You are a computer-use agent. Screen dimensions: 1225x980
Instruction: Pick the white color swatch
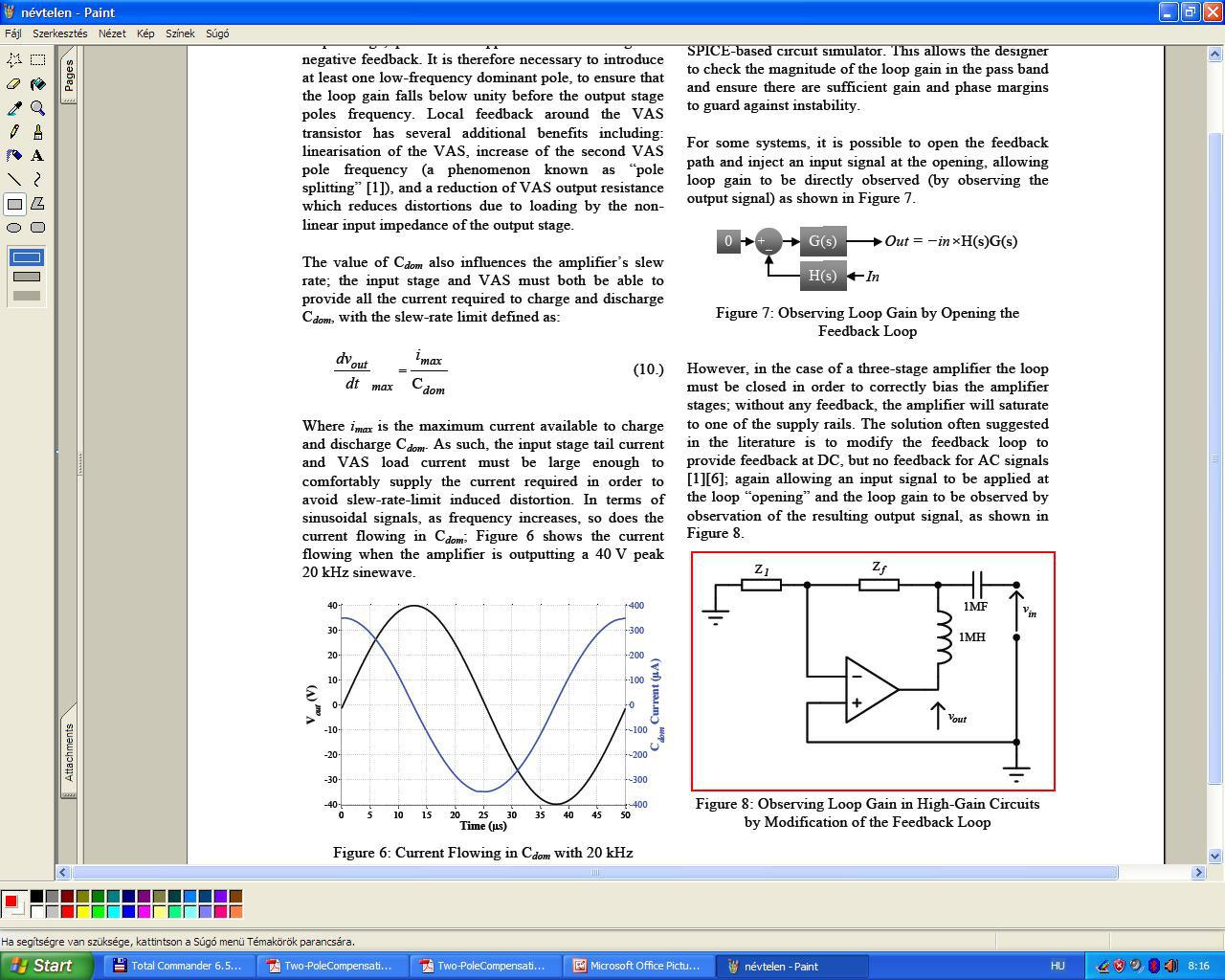(x=36, y=912)
